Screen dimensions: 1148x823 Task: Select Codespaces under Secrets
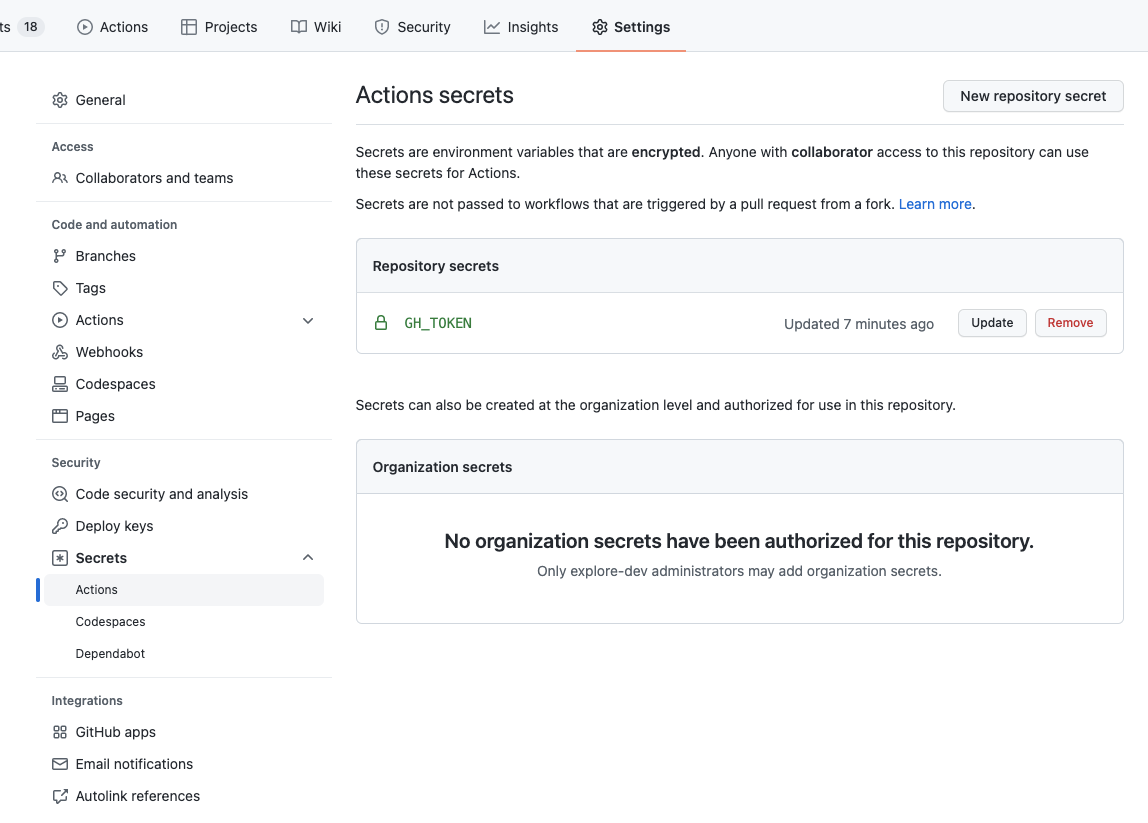pyautogui.click(x=184, y=622)
